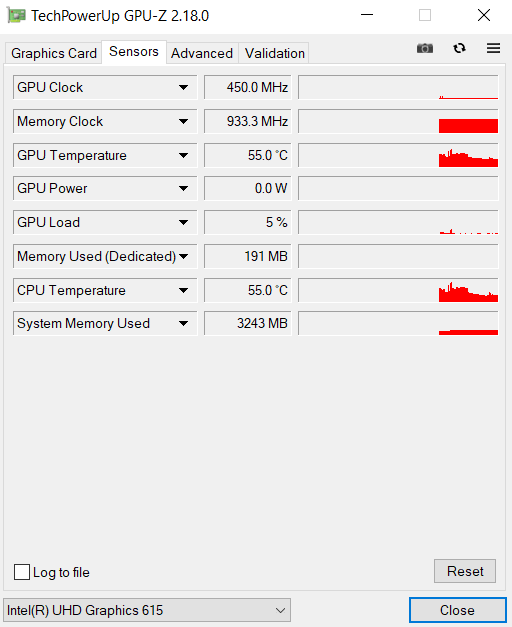512x627 pixels.
Task: Take a screenshot with the camera icon
Action: pyautogui.click(x=425, y=48)
